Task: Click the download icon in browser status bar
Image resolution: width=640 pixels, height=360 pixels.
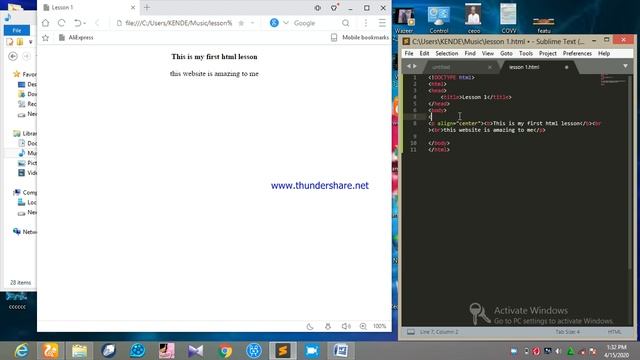Action: tap(328, 326)
